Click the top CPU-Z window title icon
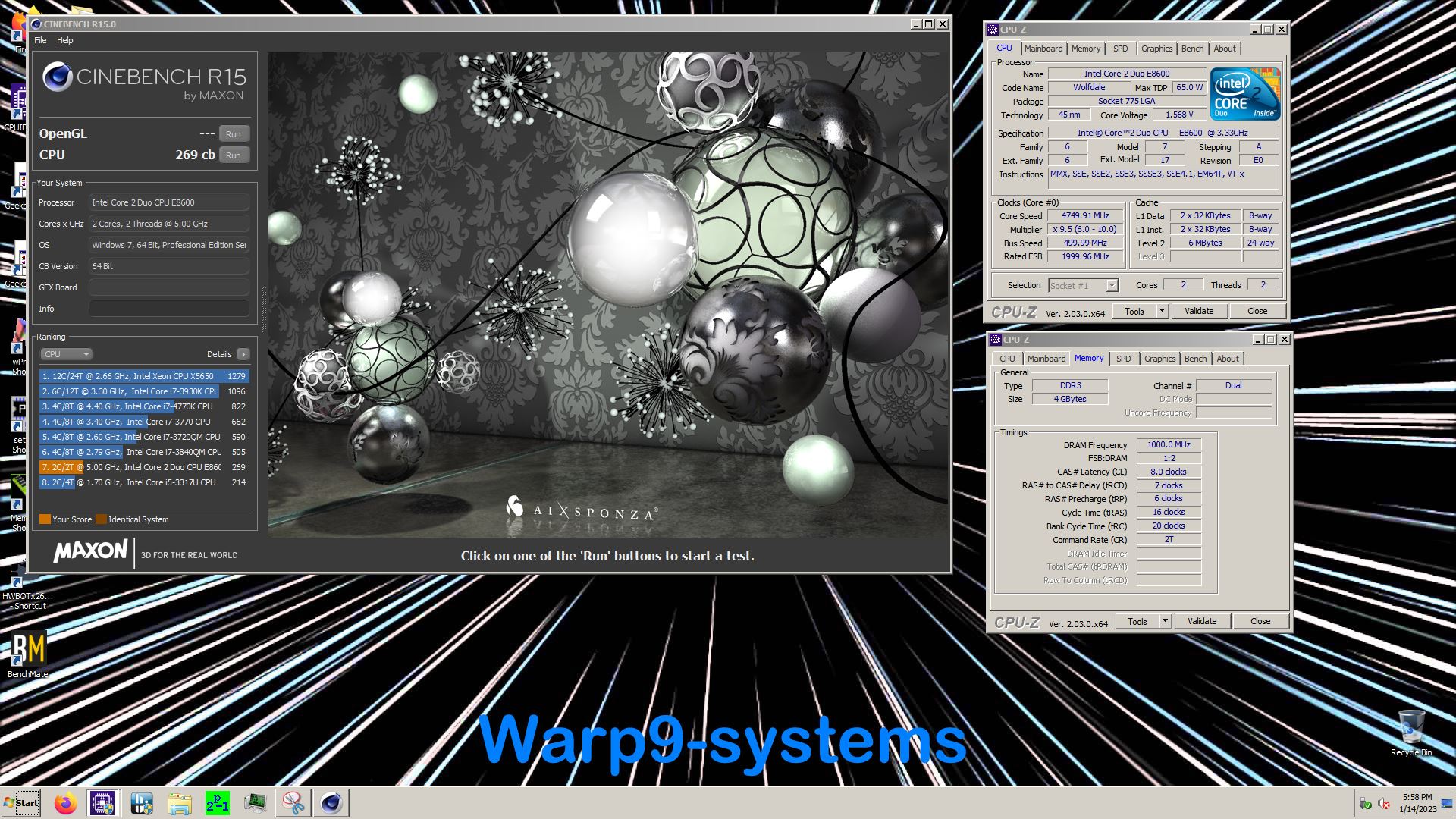This screenshot has height=819, width=1456. click(993, 30)
